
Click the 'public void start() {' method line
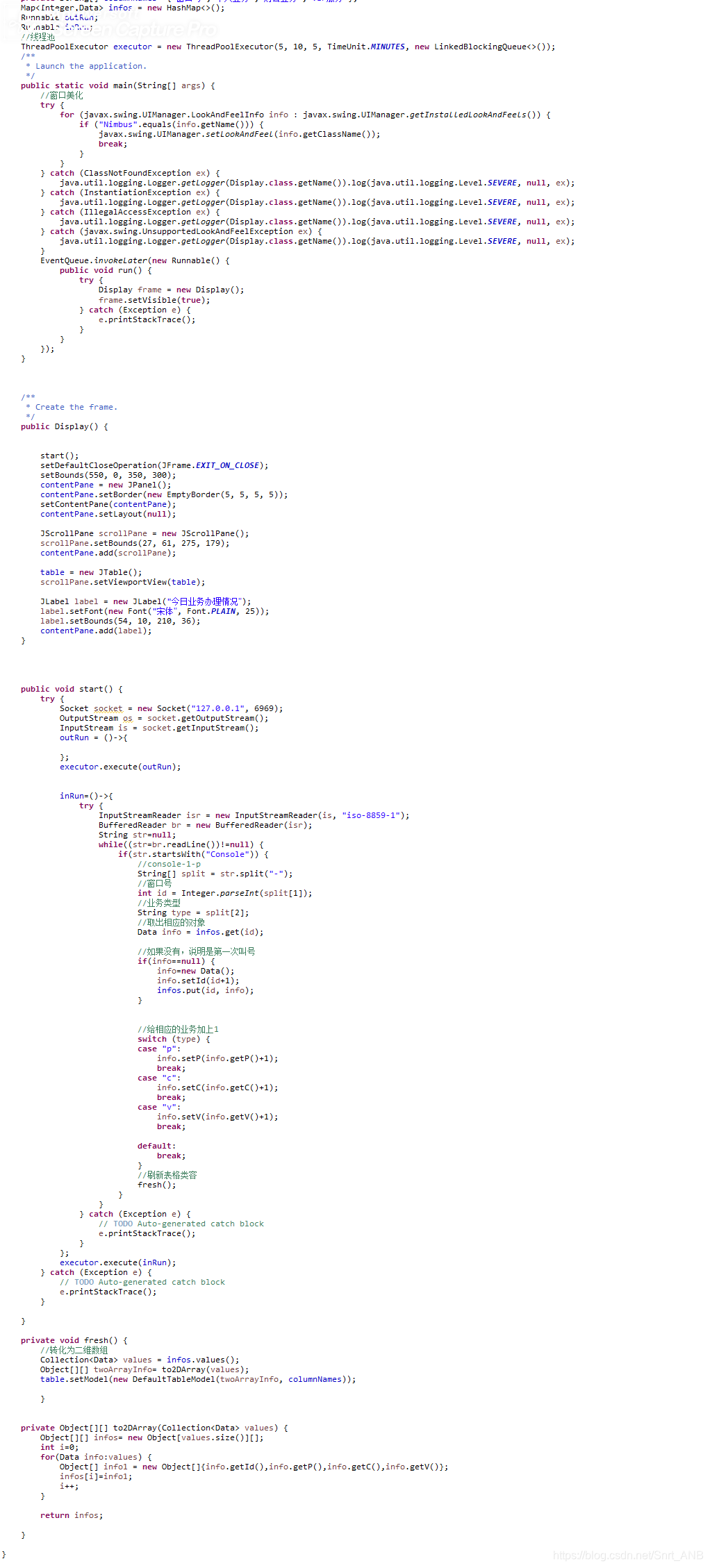click(72, 689)
